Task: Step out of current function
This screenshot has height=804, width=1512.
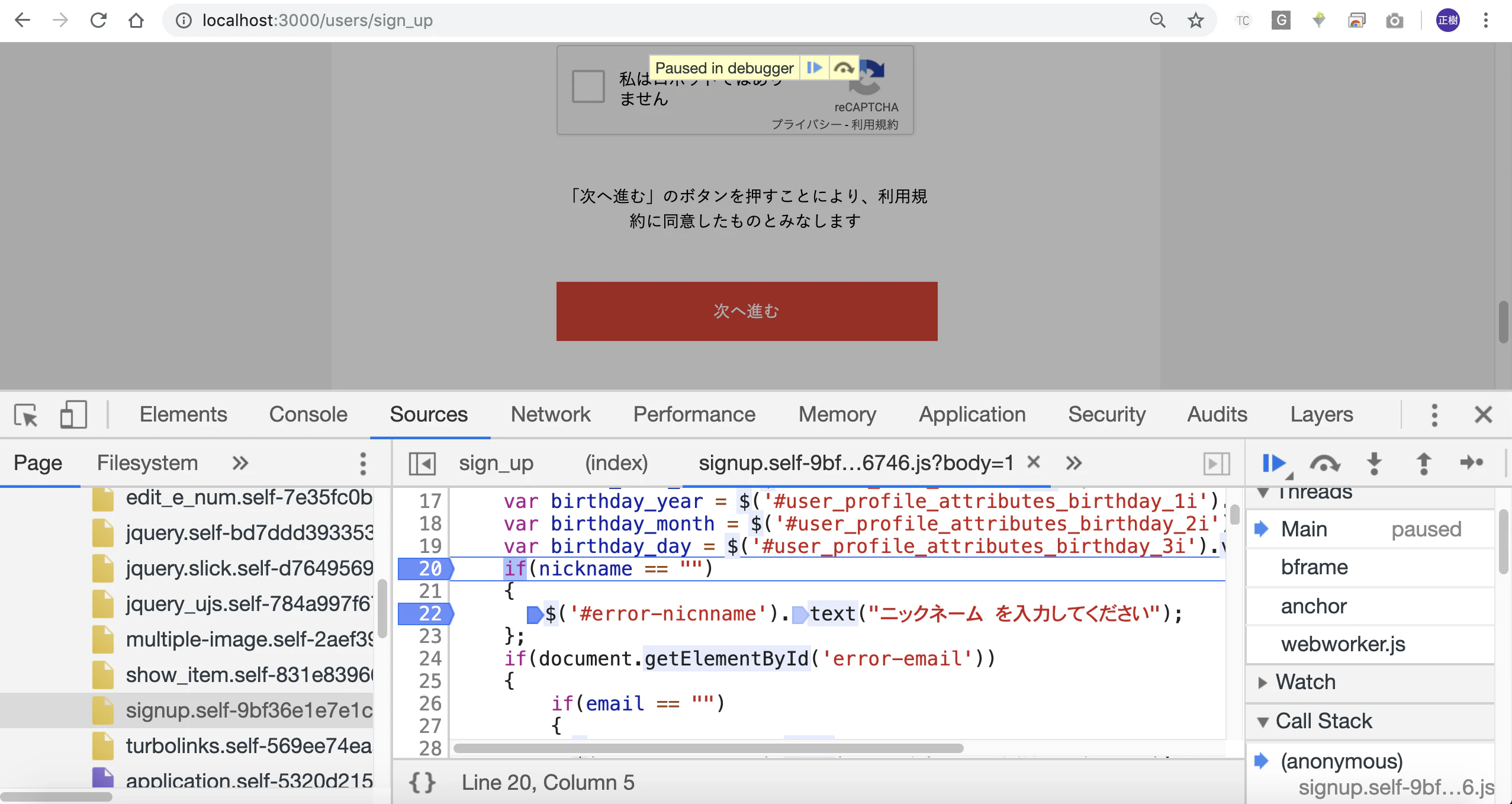Action: (1423, 463)
